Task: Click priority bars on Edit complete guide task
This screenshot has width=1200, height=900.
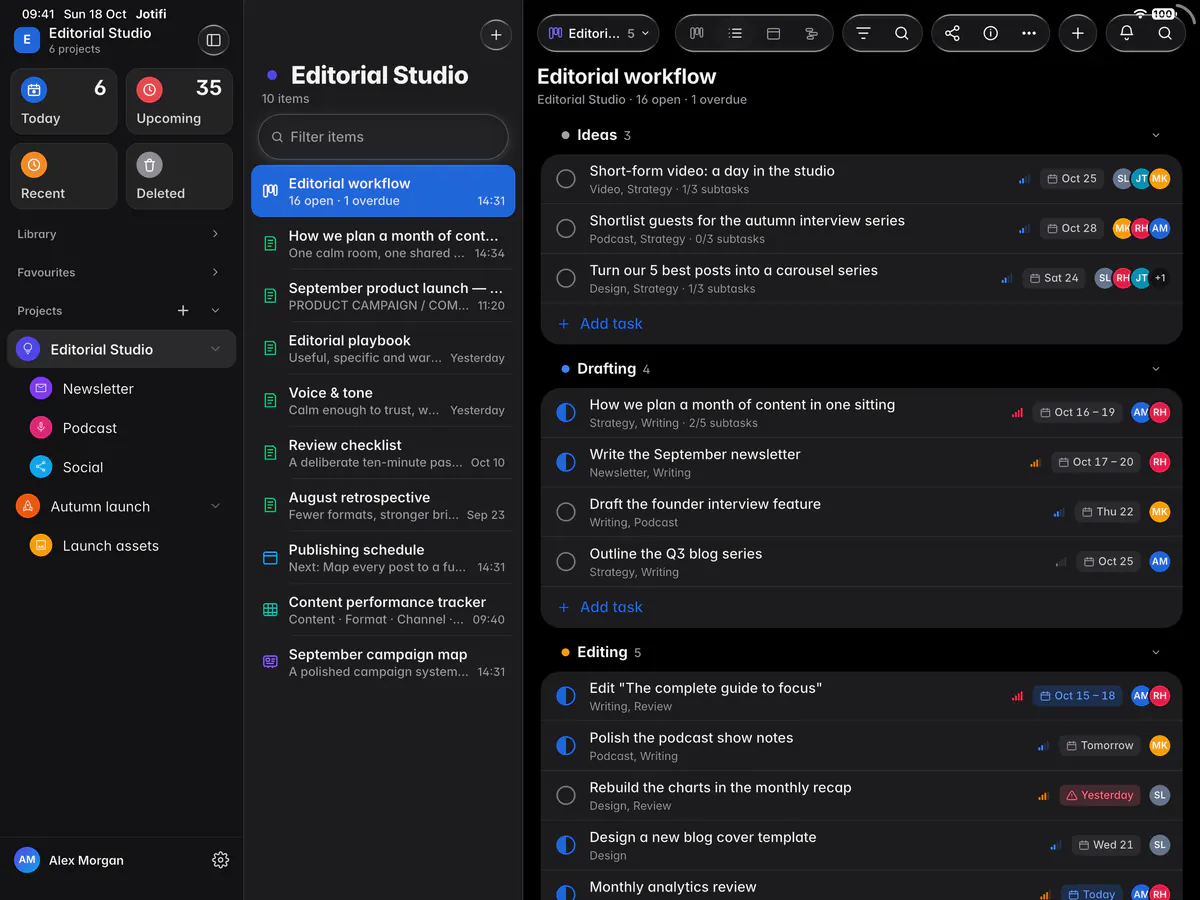Action: pyautogui.click(x=1017, y=696)
